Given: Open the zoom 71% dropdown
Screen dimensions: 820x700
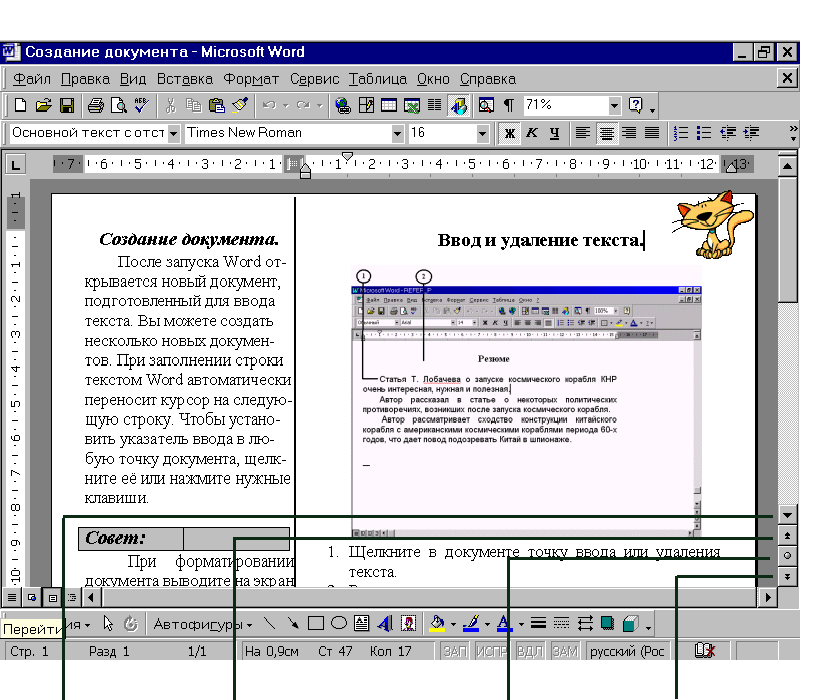Looking at the screenshot, I should click(x=614, y=106).
